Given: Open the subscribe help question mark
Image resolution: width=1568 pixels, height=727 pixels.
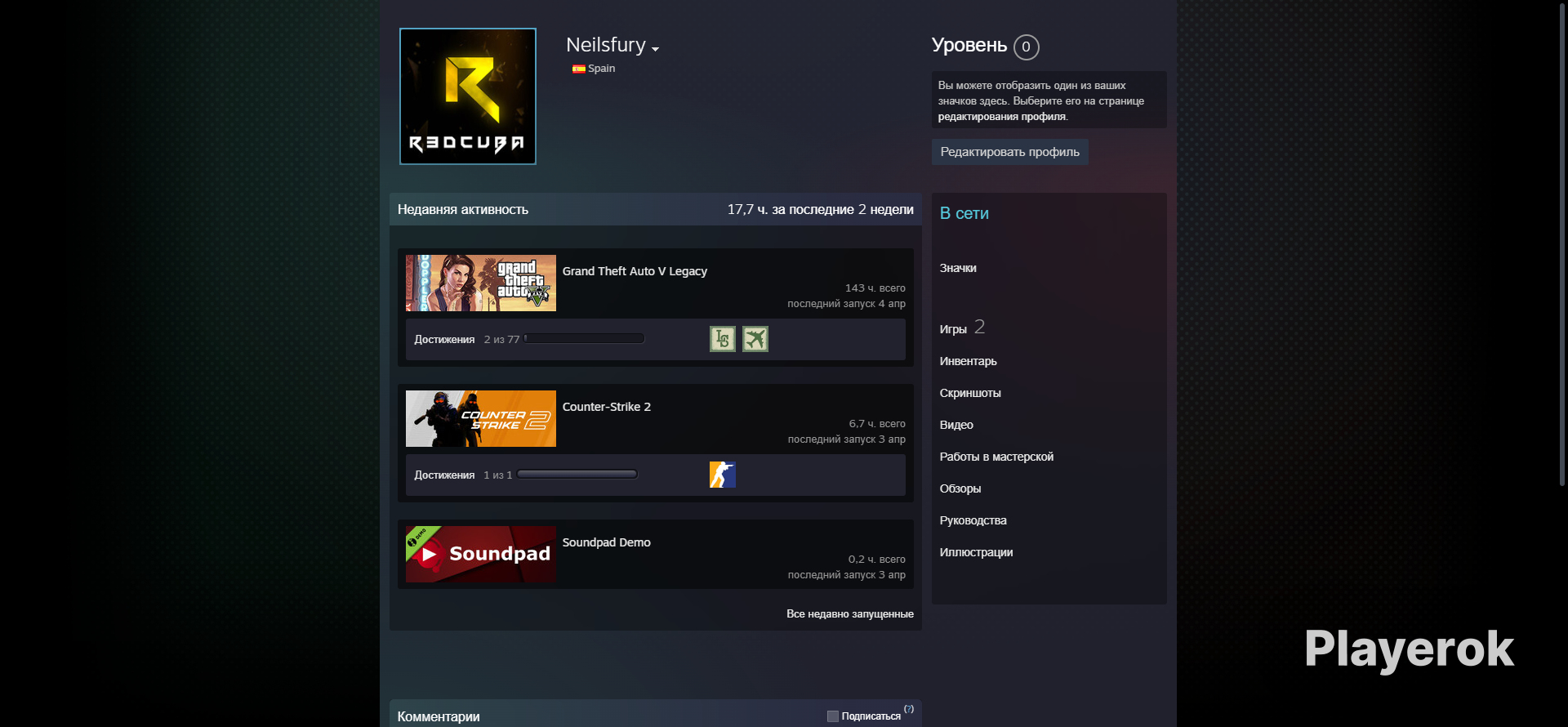Looking at the screenshot, I should [909, 709].
